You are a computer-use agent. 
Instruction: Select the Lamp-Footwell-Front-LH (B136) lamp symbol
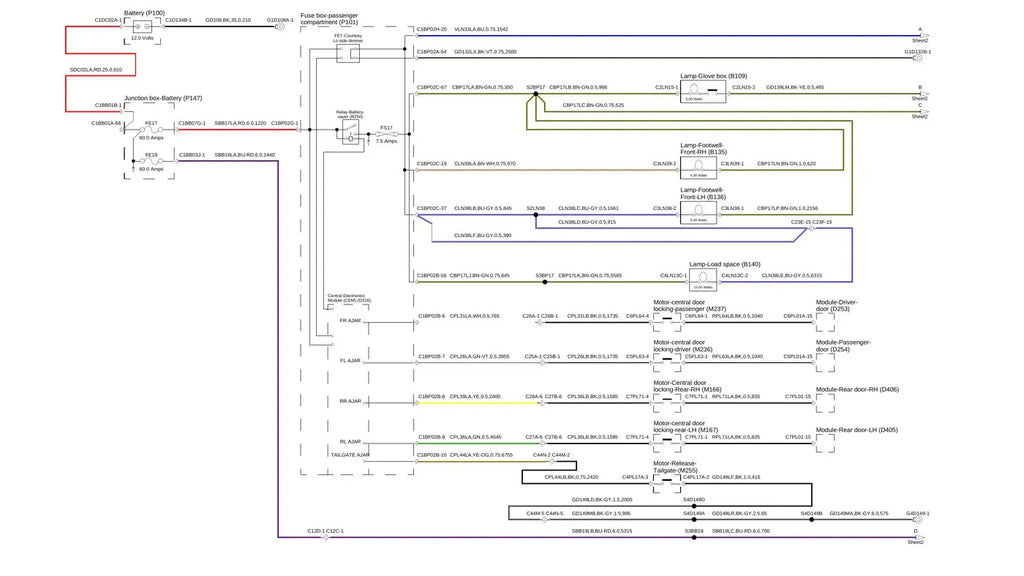tap(698, 212)
